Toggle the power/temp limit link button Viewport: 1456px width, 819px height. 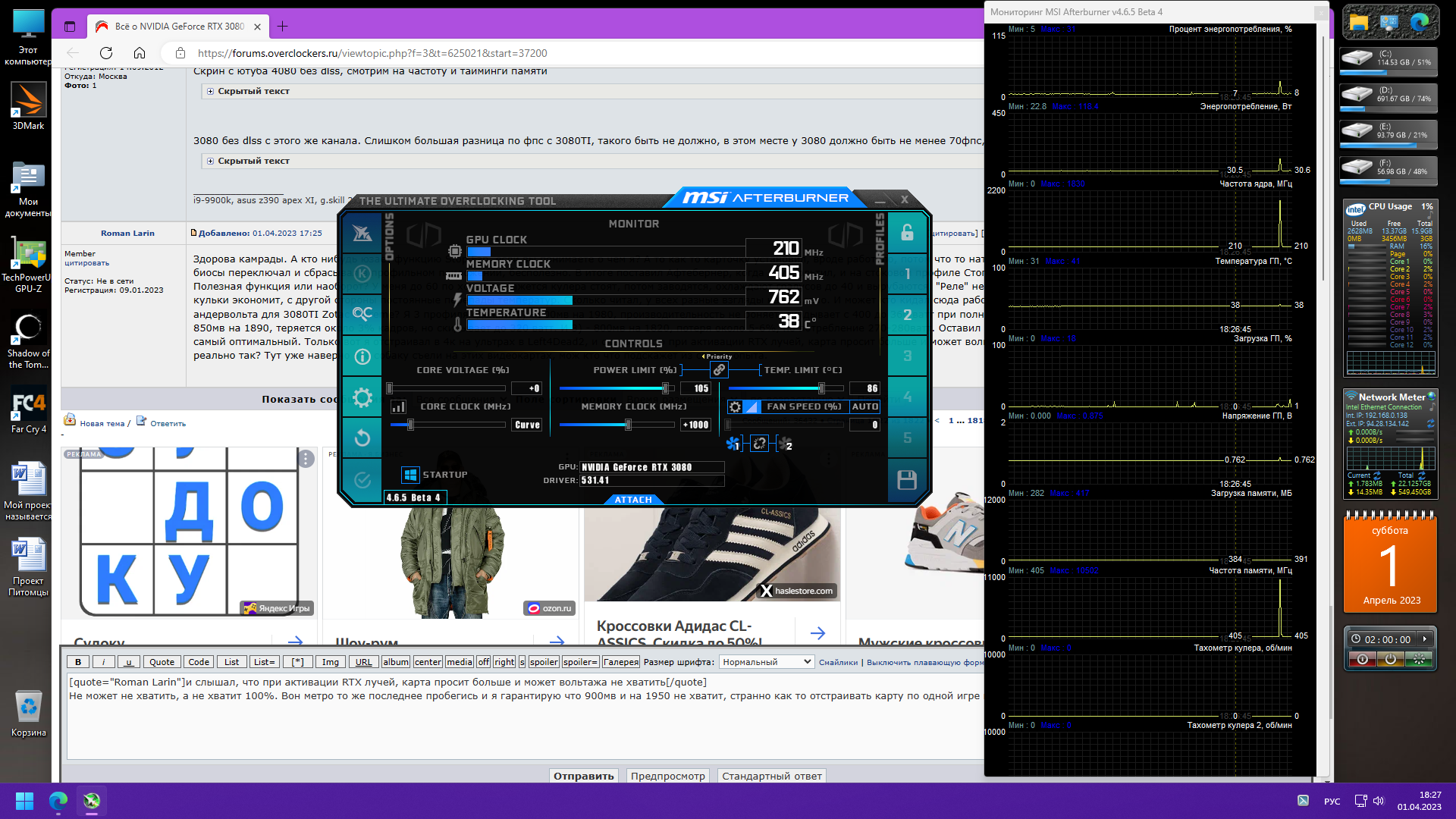(719, 370)
